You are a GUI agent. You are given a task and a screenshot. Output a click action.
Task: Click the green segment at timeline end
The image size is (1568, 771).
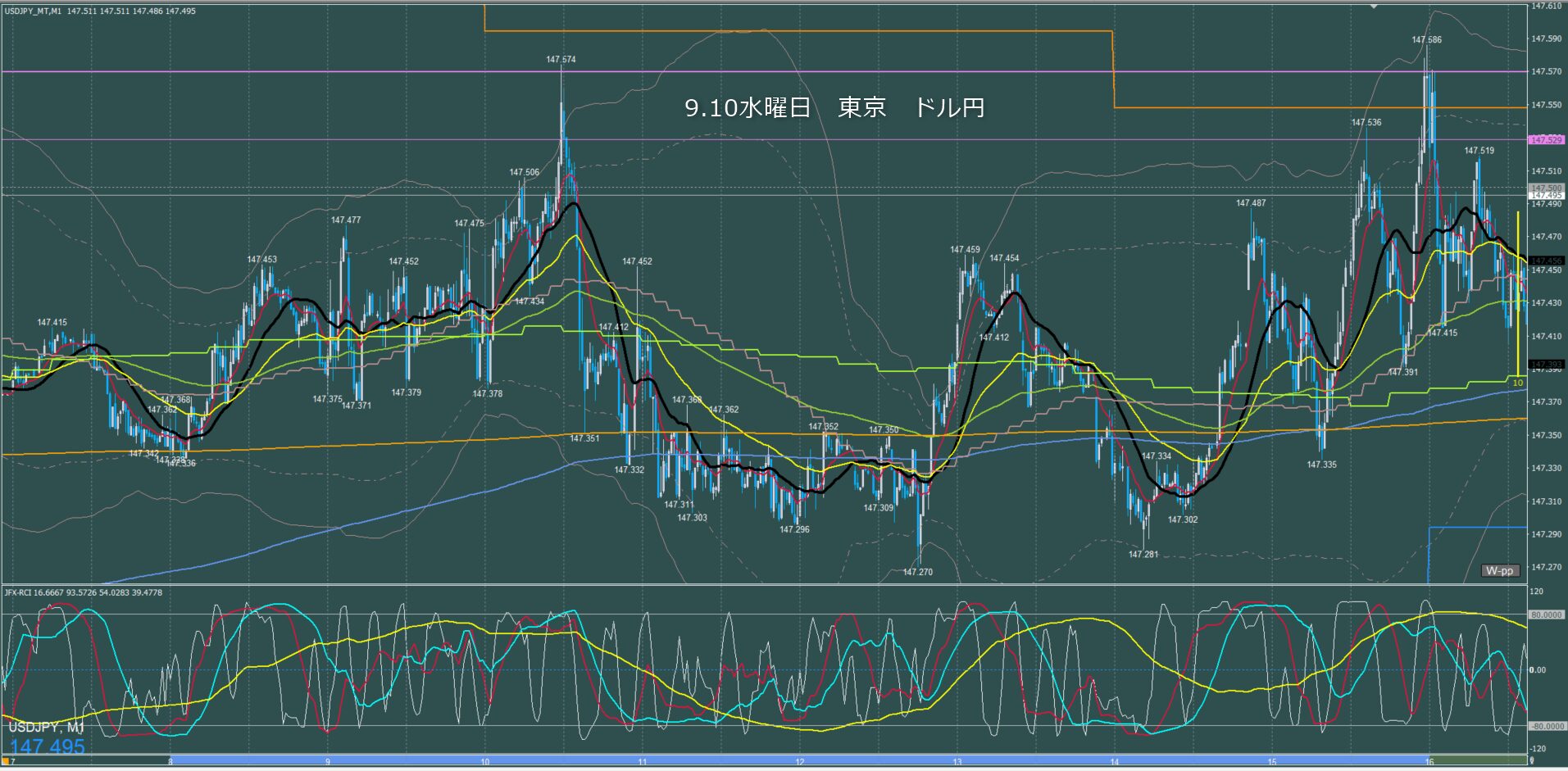tap(1475, 761)
